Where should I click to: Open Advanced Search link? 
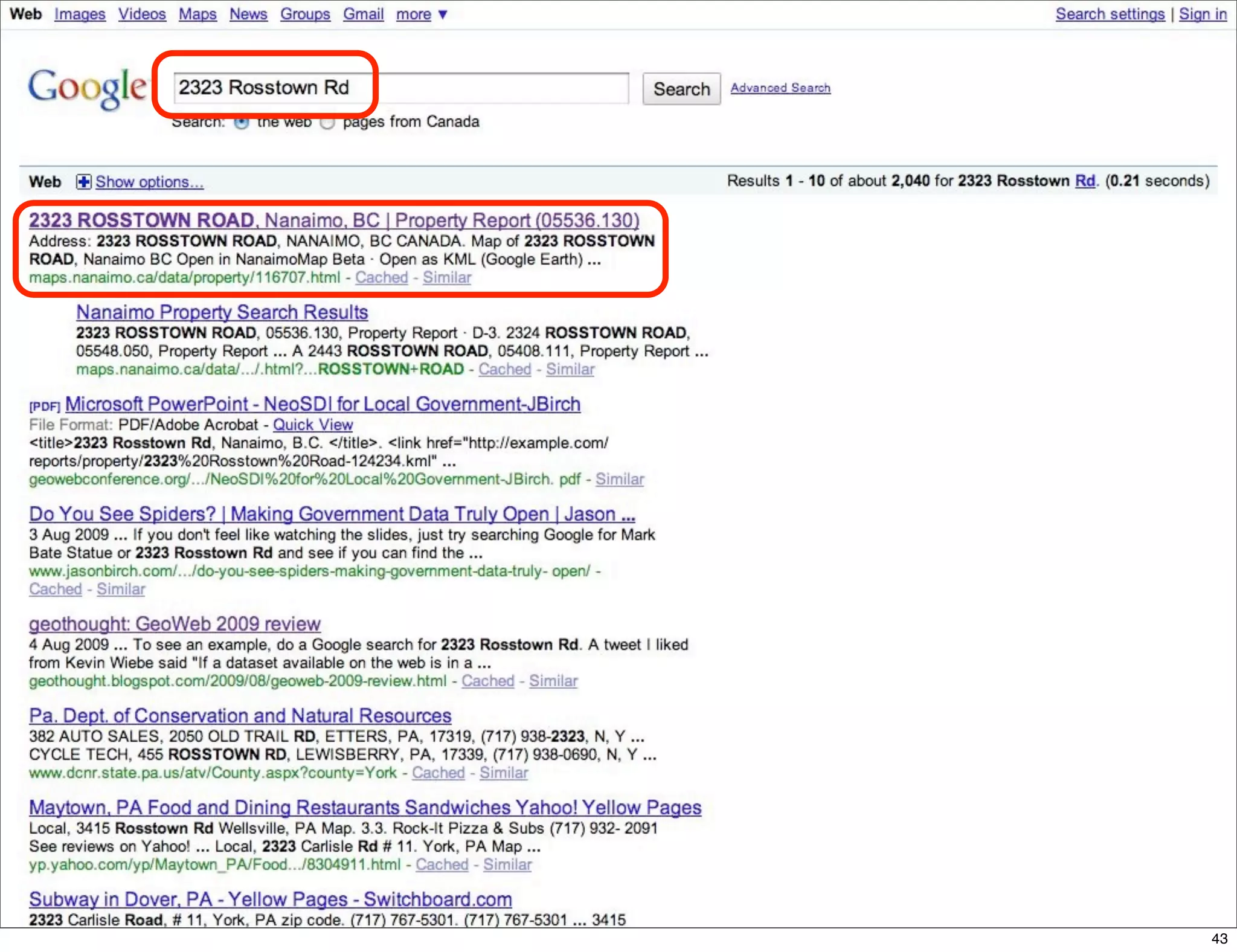point(780,88)
